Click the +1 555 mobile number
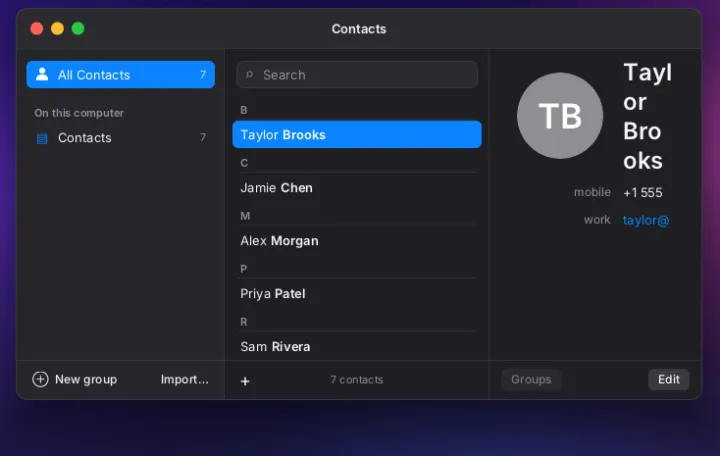720x456 pixels. click(643, 192)
